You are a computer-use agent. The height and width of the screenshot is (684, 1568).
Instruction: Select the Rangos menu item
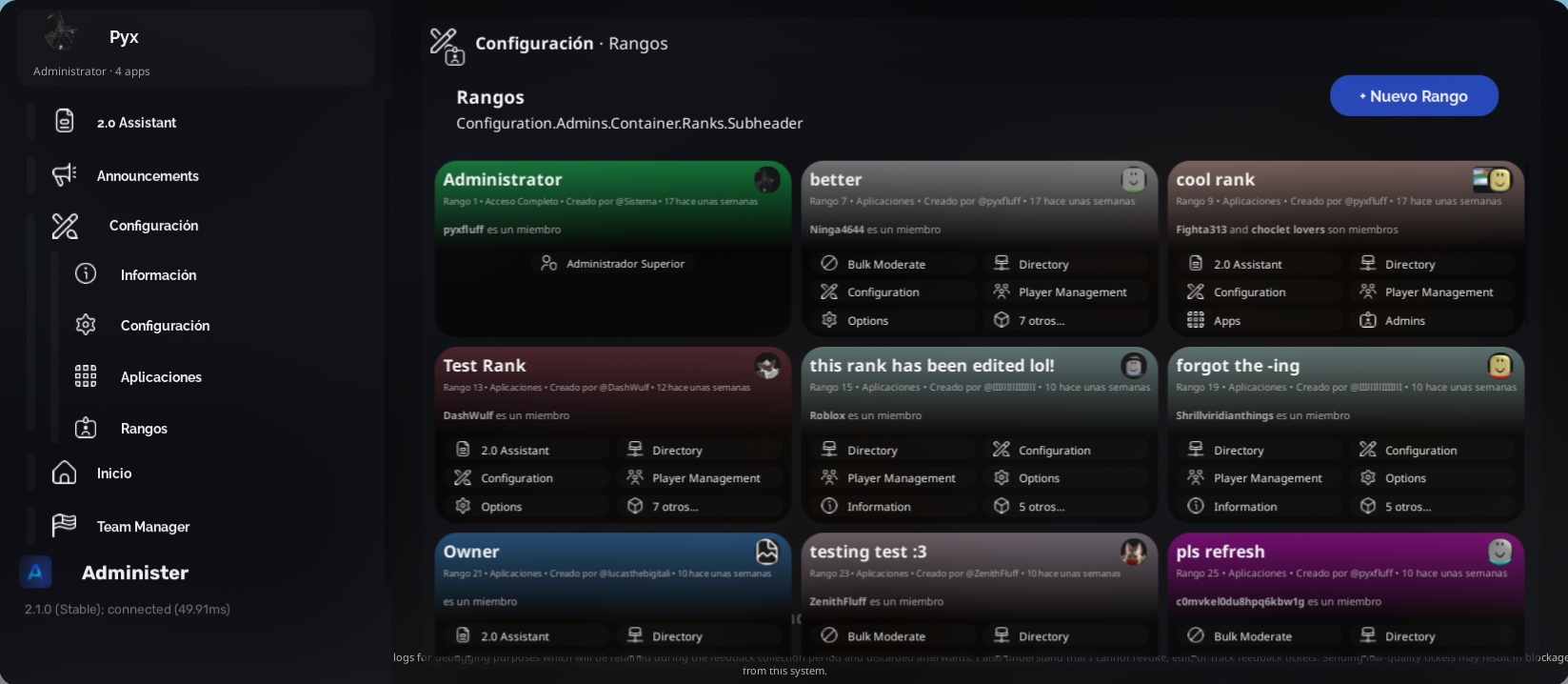(x=143, y=429)
